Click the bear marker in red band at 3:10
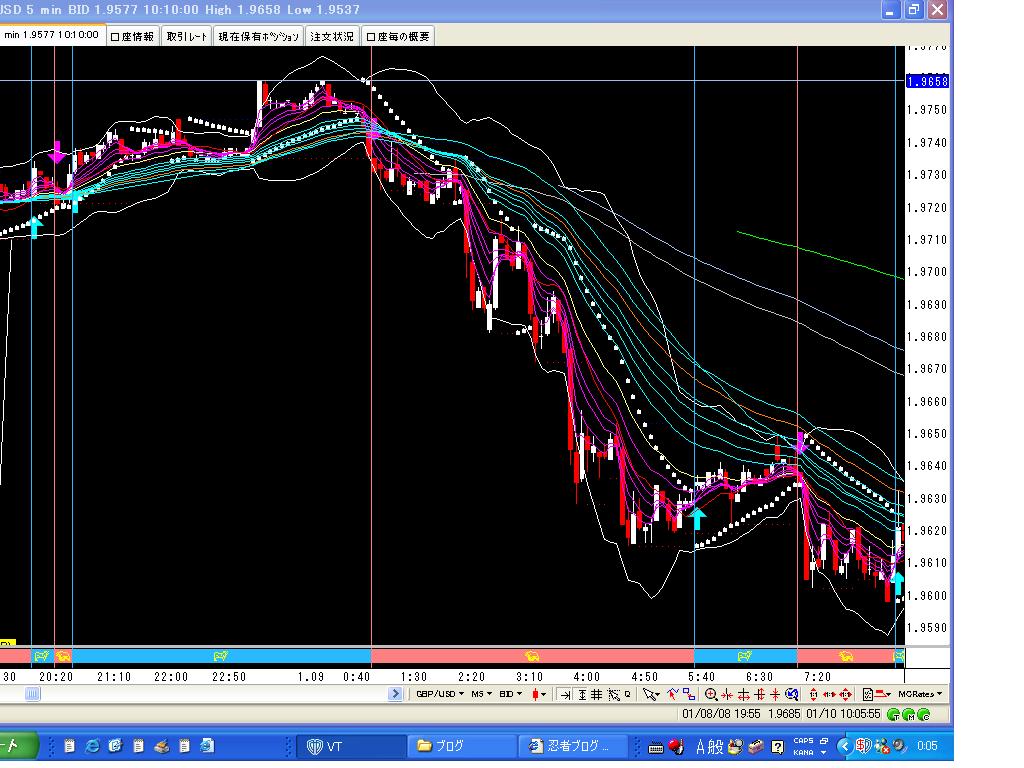 click(532, 656)
